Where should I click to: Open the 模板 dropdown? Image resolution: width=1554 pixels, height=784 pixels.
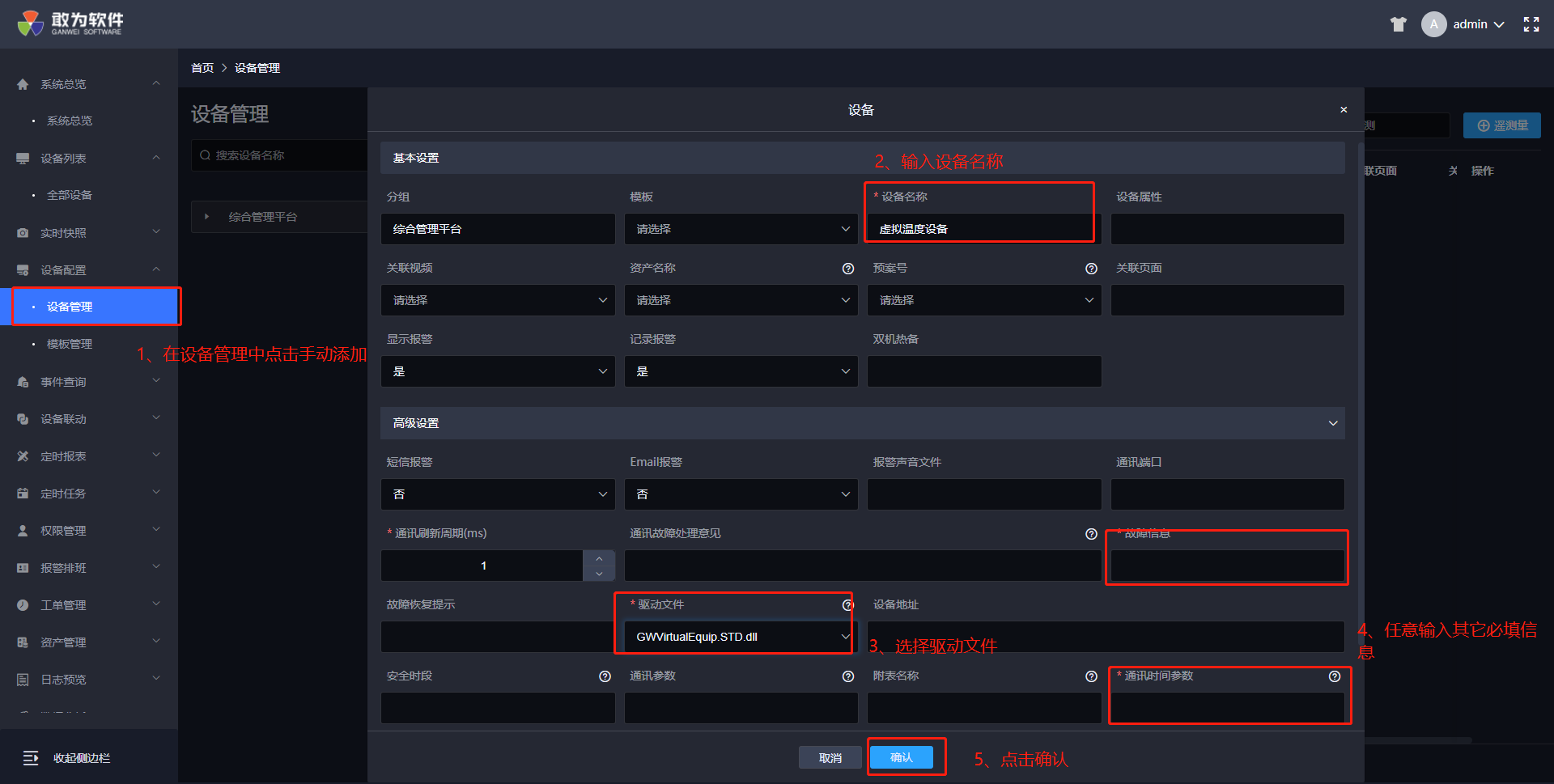point(741,229)
